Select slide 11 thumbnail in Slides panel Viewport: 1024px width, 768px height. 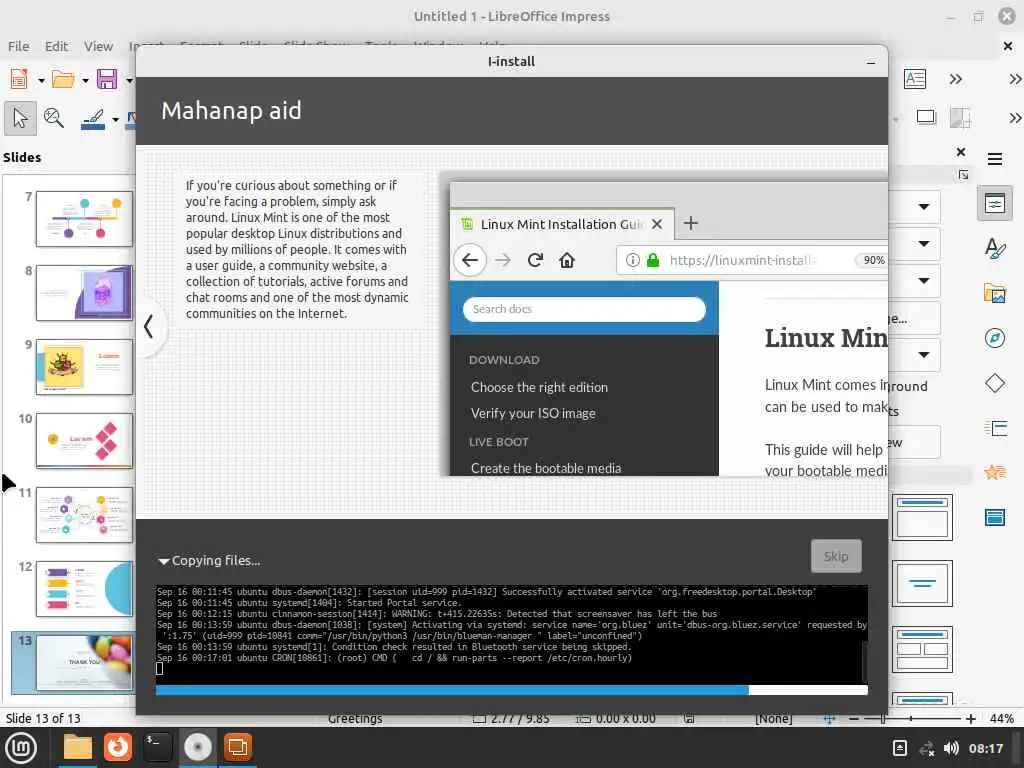(x=84, y=515)
